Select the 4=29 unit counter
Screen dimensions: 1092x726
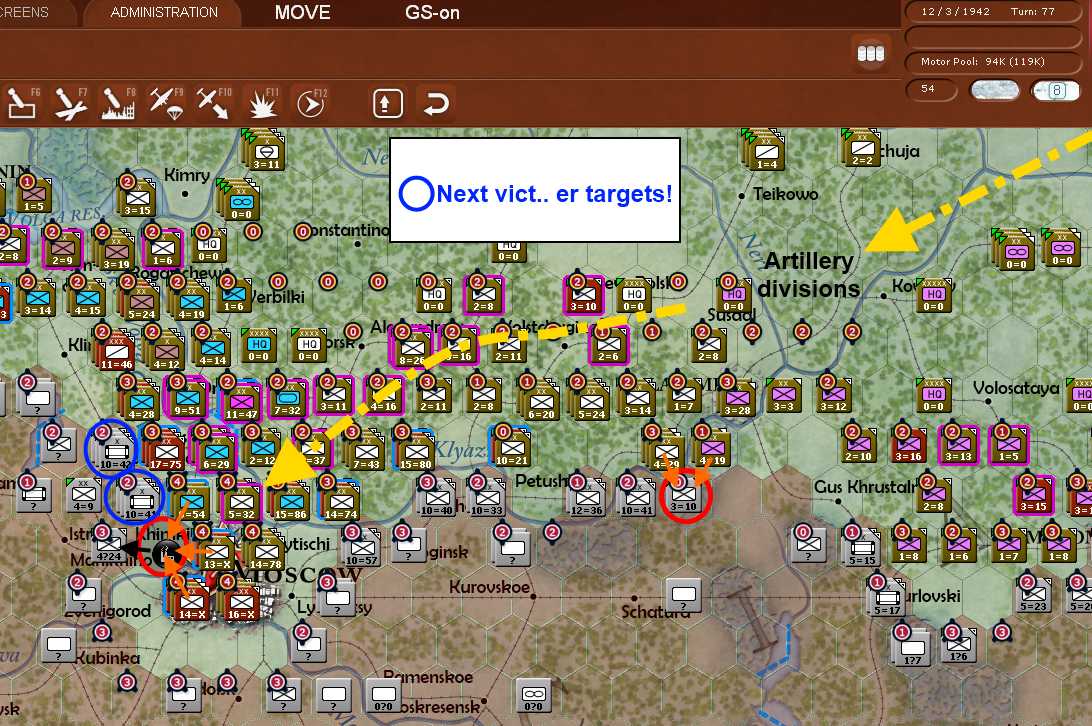(665, 451)
